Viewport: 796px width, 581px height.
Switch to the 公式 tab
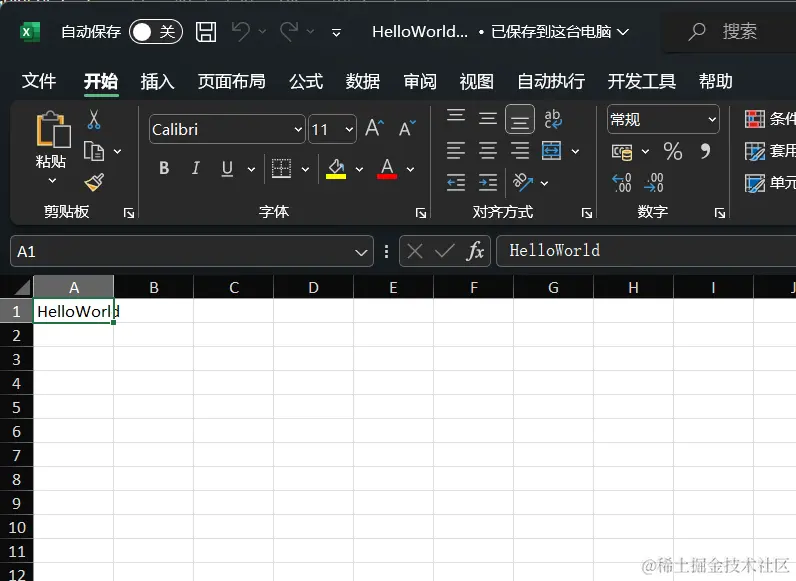[306, 81]
